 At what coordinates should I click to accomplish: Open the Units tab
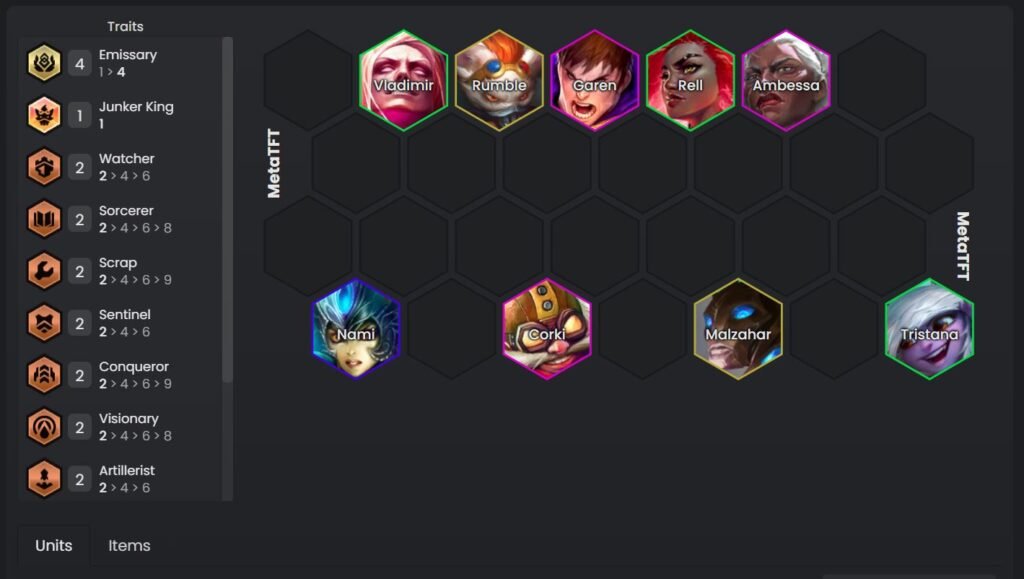(x=54, y=546)
